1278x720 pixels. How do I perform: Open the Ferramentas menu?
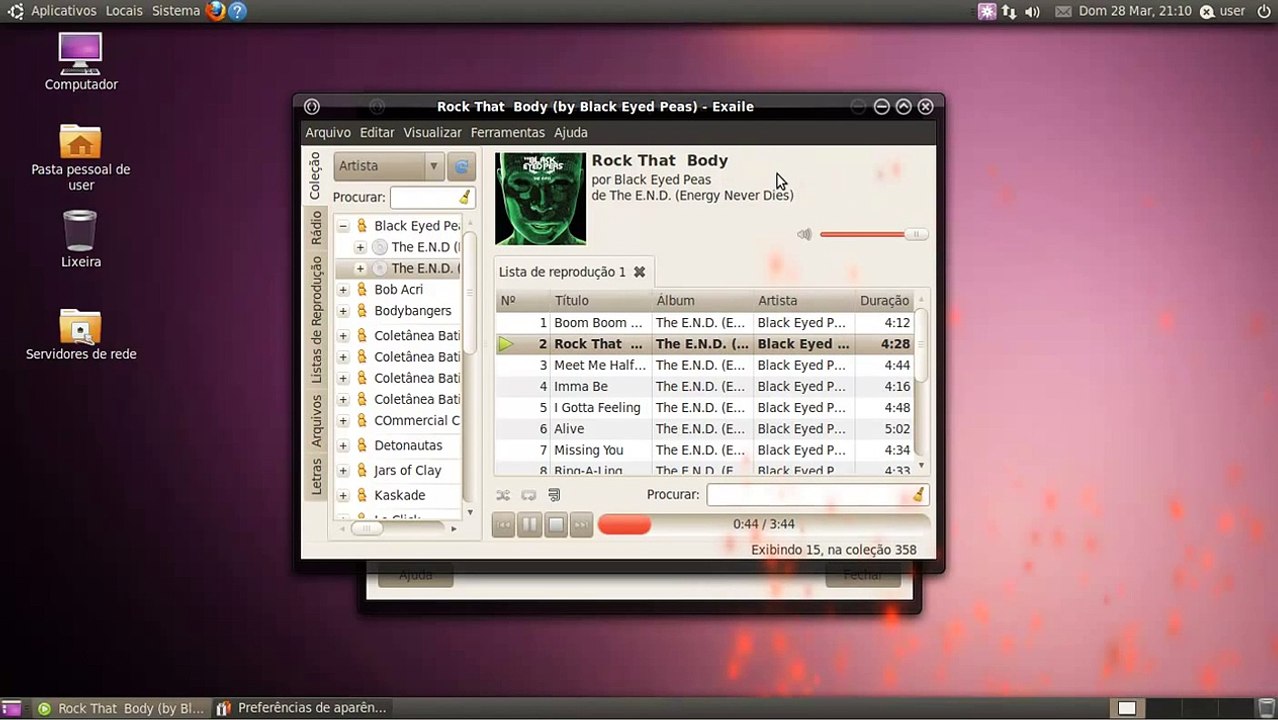click(508, 132)
